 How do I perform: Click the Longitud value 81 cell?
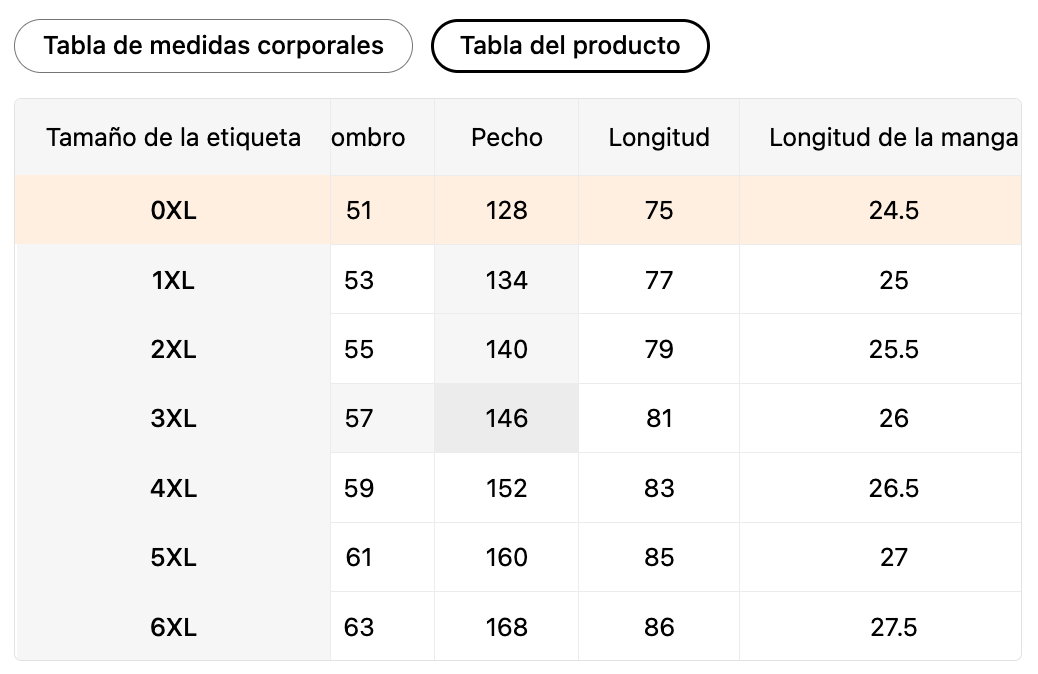659,419
